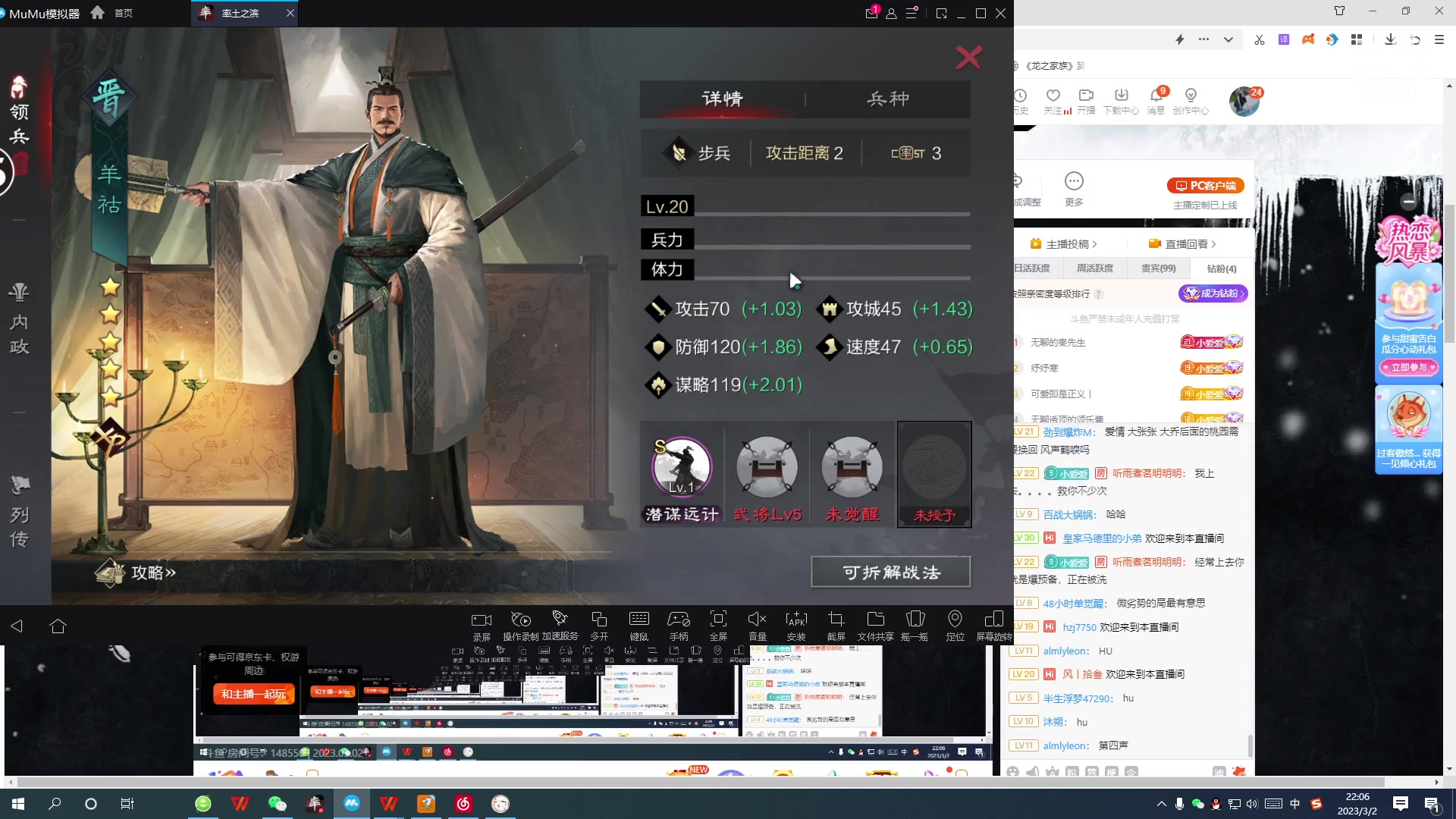Select the 周活跃度 tab
The image size is (1456, 819).
[x=1094, y=268]
